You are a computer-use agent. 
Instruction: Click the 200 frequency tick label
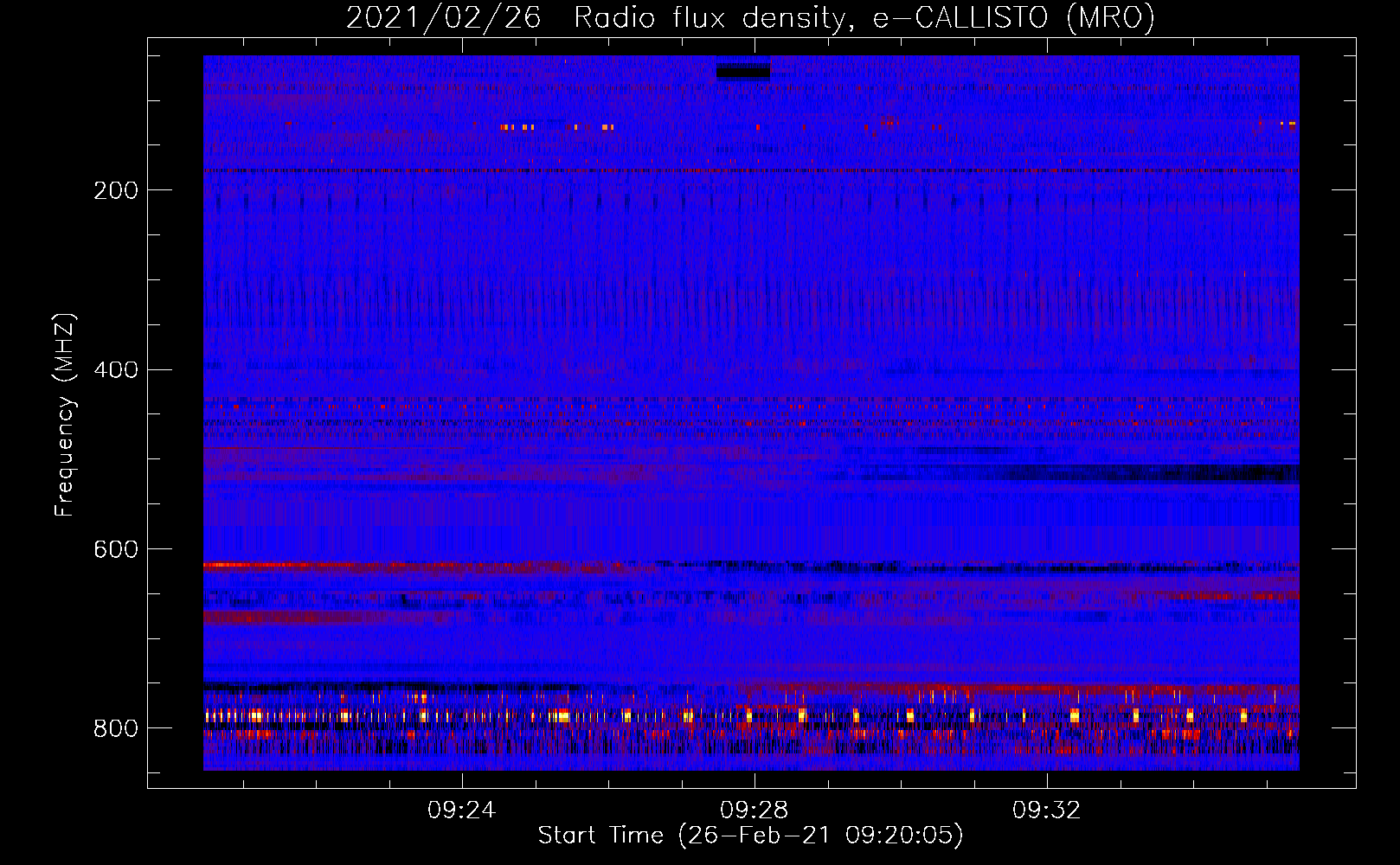pos(116,190)
